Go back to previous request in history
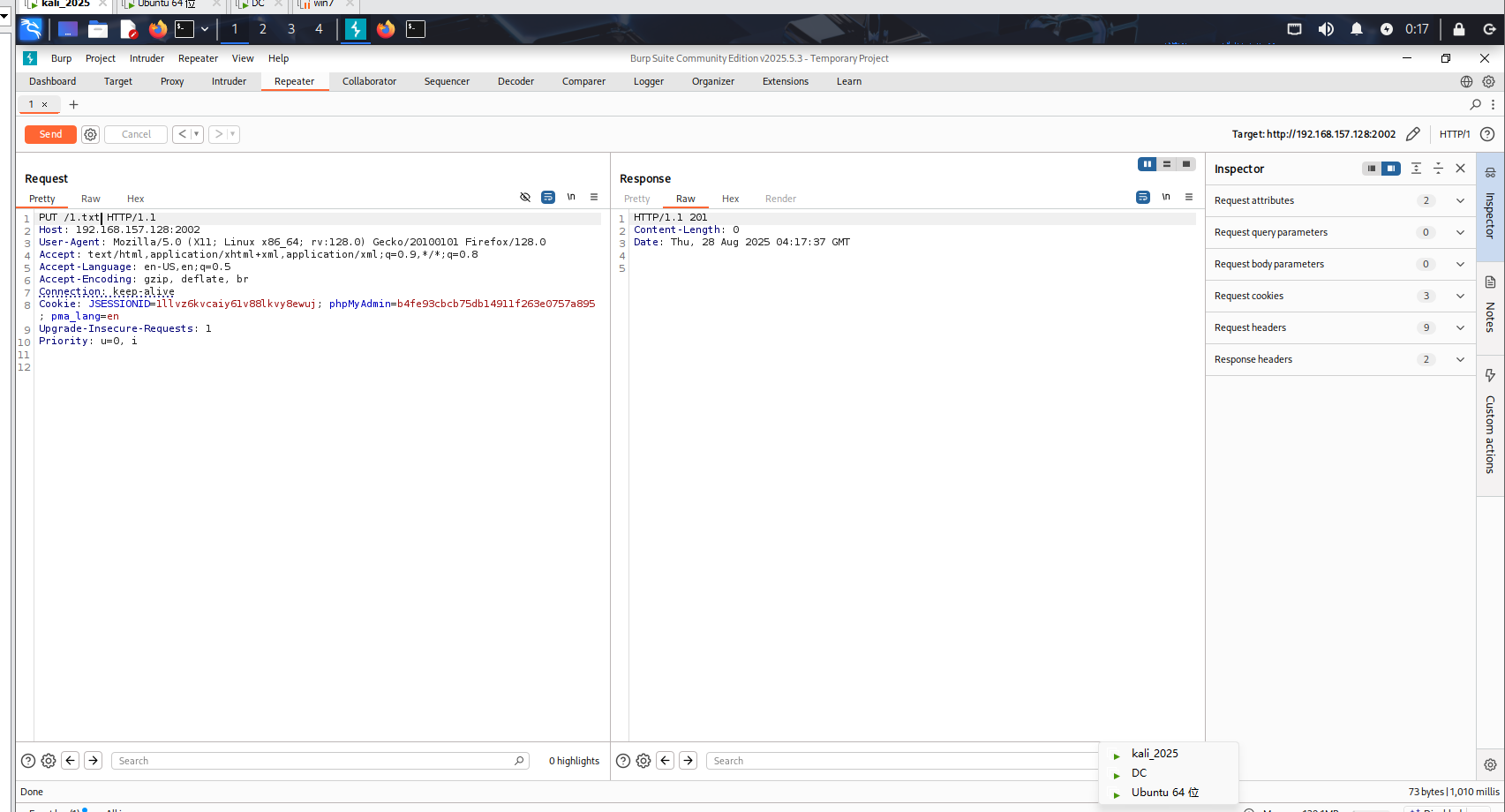 tap(182, 134)
